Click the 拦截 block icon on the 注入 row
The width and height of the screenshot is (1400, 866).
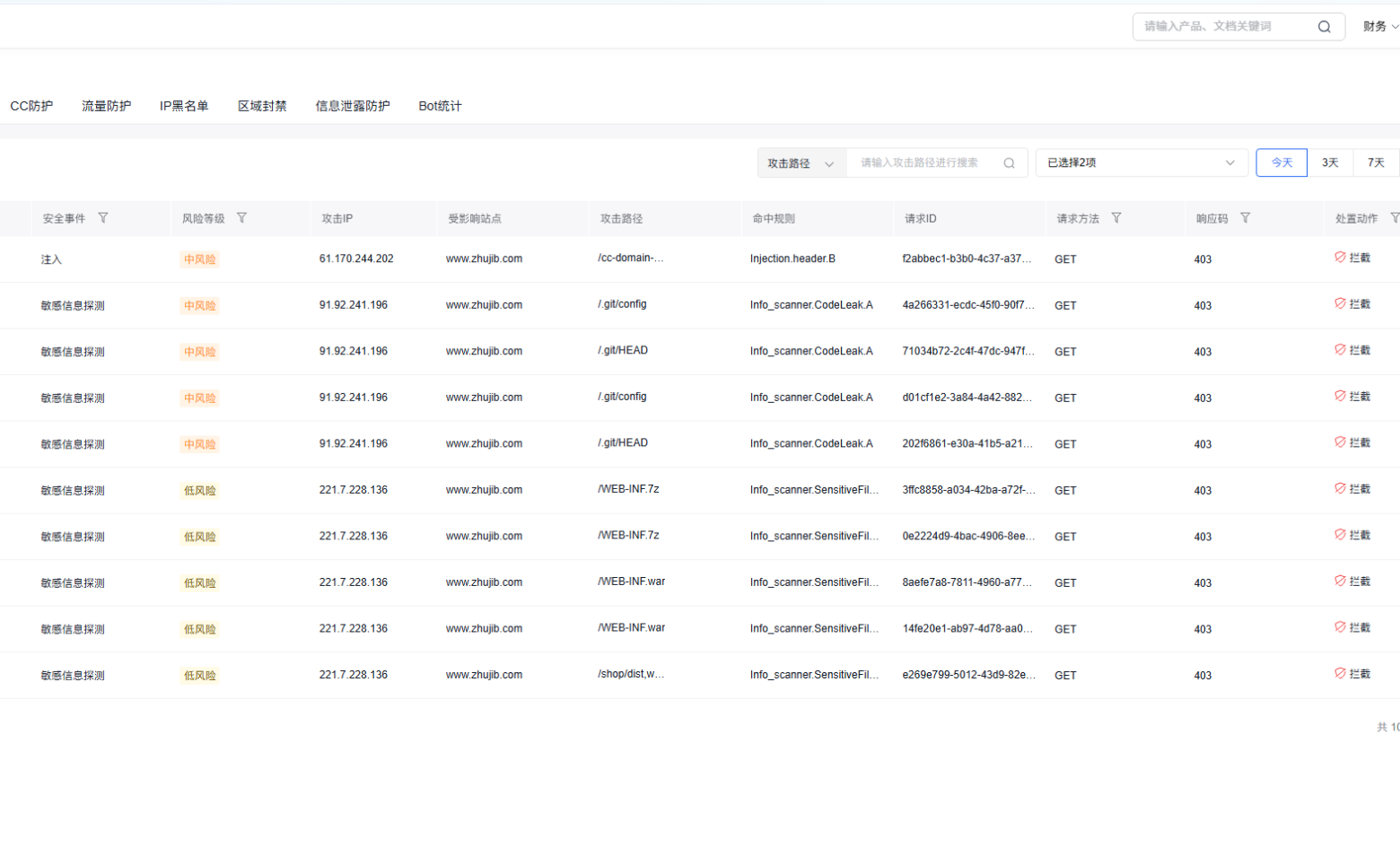pyautogui.click(x=1340, y=258)
